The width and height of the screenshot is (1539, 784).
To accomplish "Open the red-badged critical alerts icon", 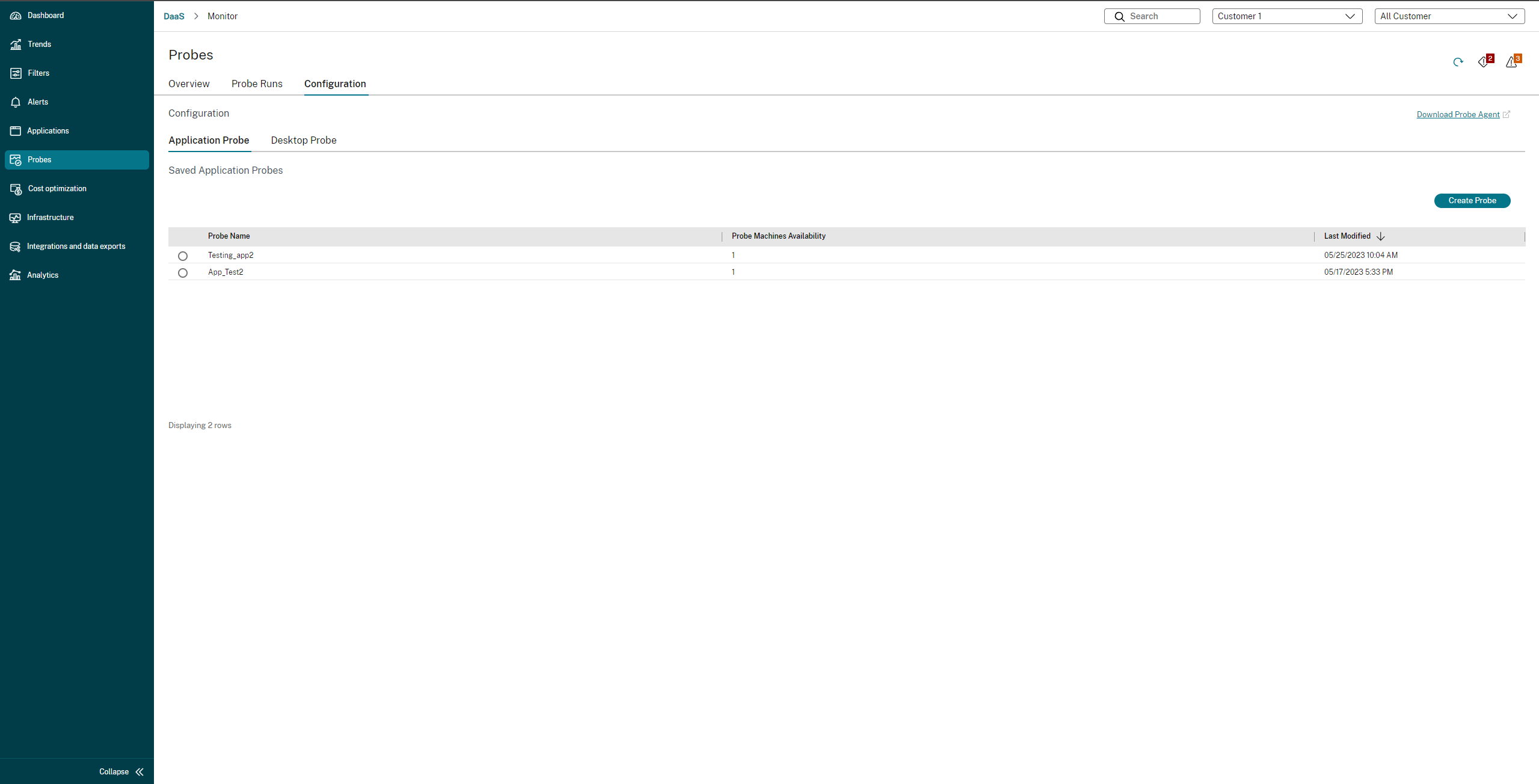I will (x=1484, y=62).
